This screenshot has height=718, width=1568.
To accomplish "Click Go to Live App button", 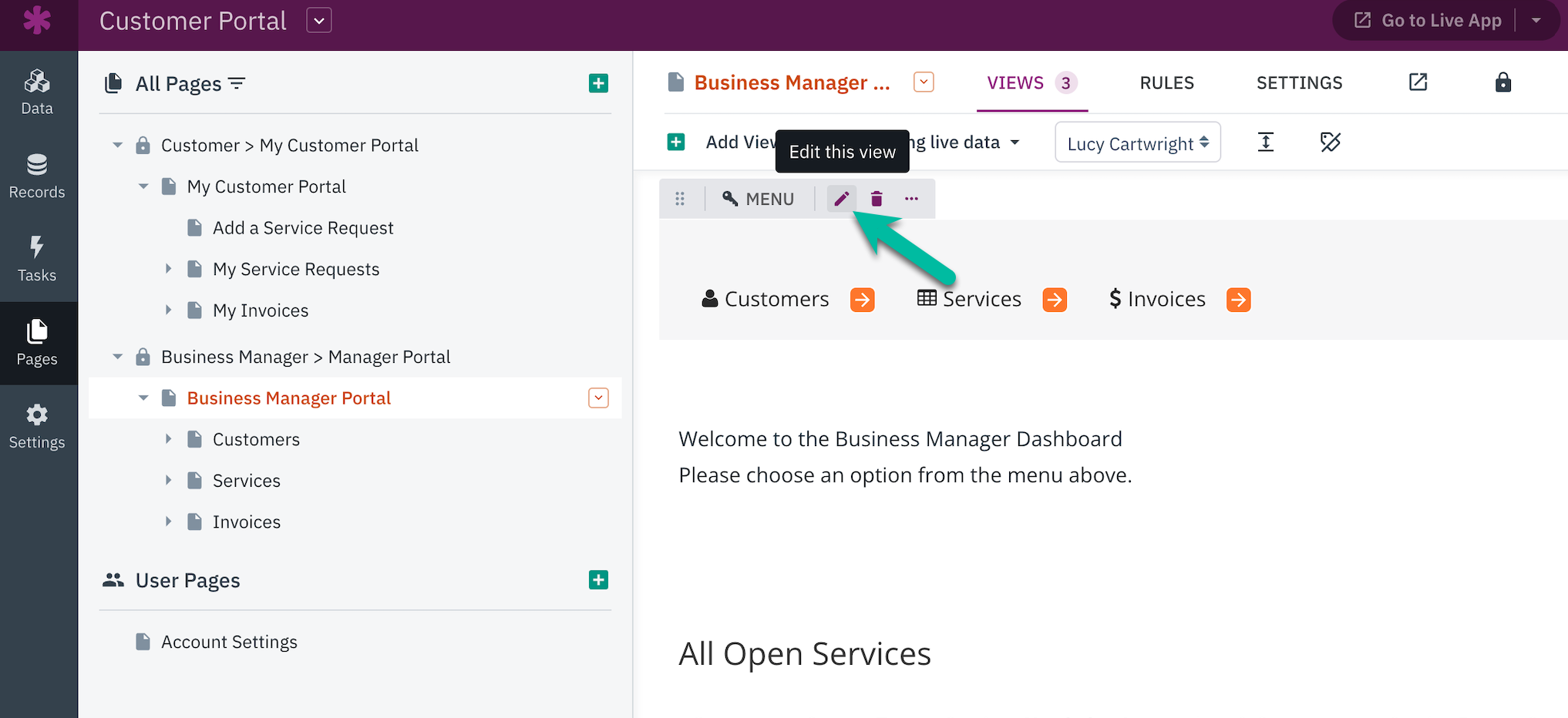I will [x=1428, y=21].
